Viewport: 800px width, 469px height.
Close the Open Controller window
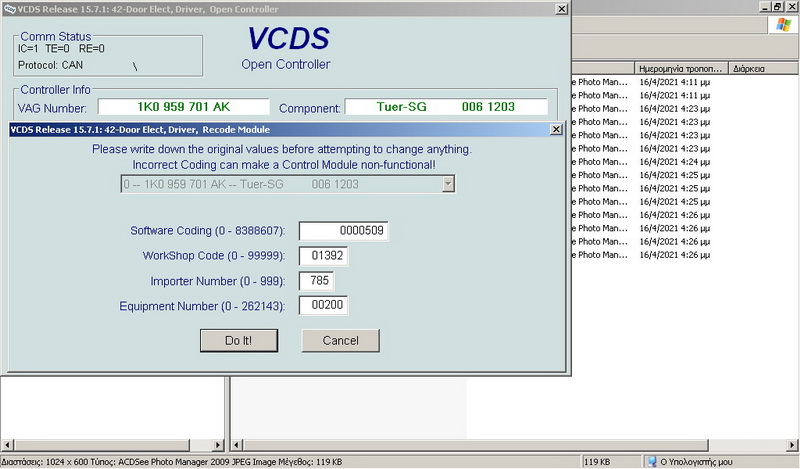(x=561, y=9)
